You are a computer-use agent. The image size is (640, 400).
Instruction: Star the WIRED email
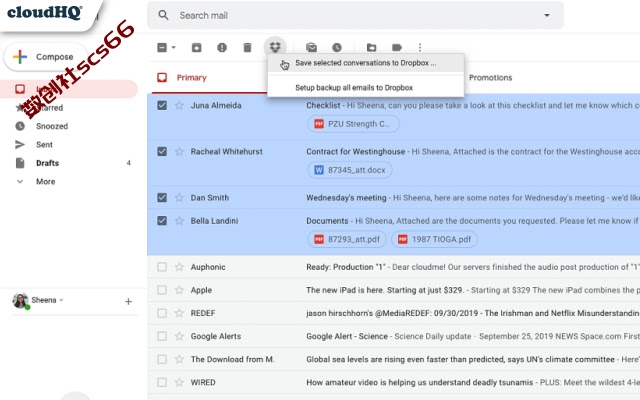click(179, 382)
